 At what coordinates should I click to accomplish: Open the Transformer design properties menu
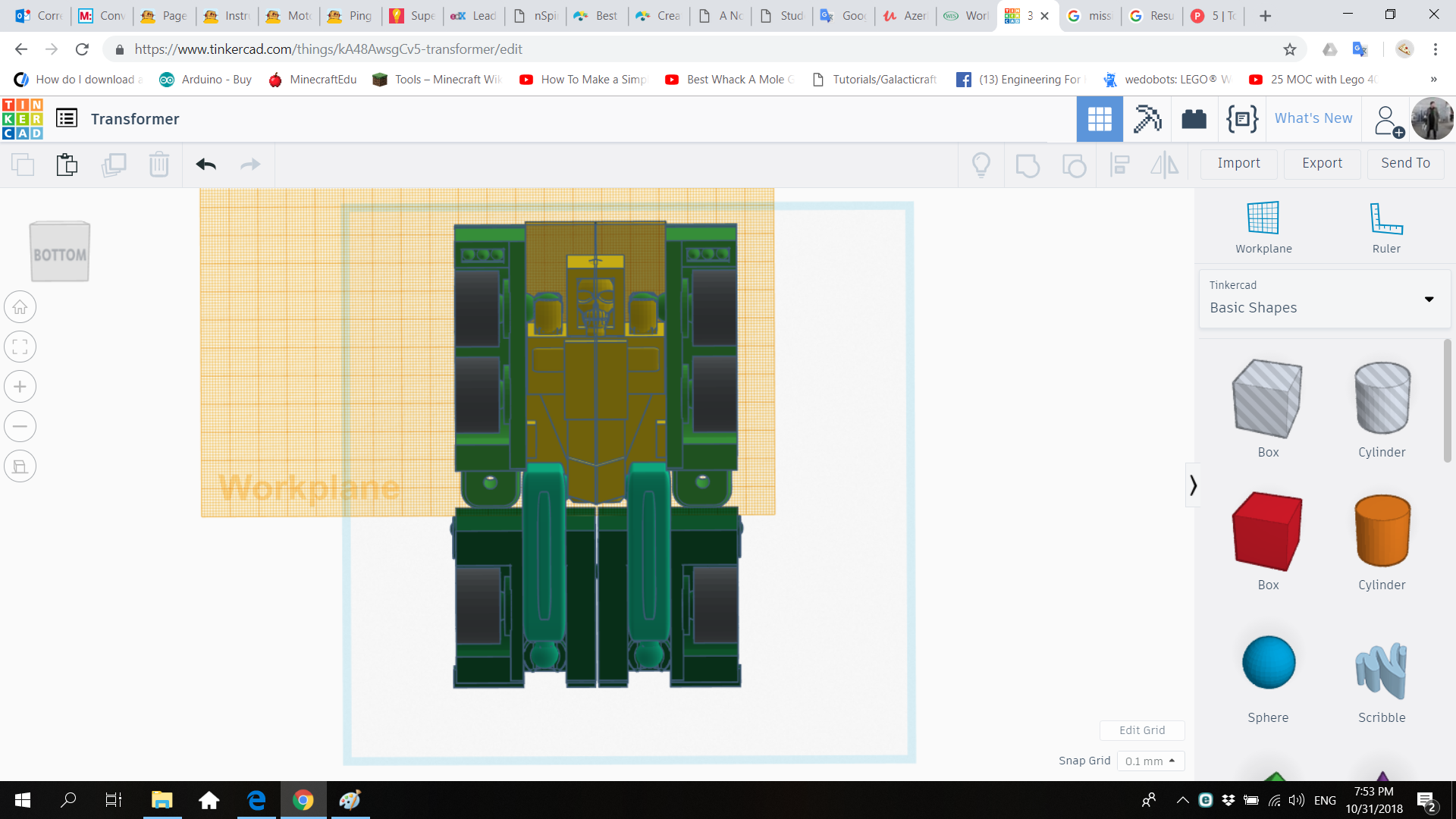pyautogui.click(x=67, y=118)
